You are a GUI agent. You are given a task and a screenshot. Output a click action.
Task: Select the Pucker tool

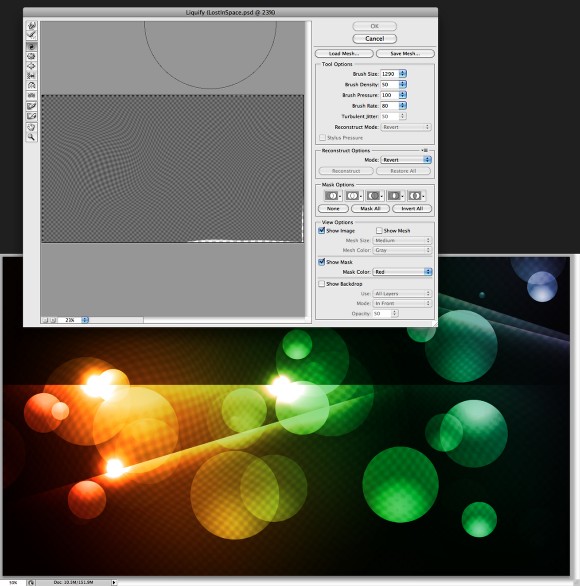click(31, 56)
